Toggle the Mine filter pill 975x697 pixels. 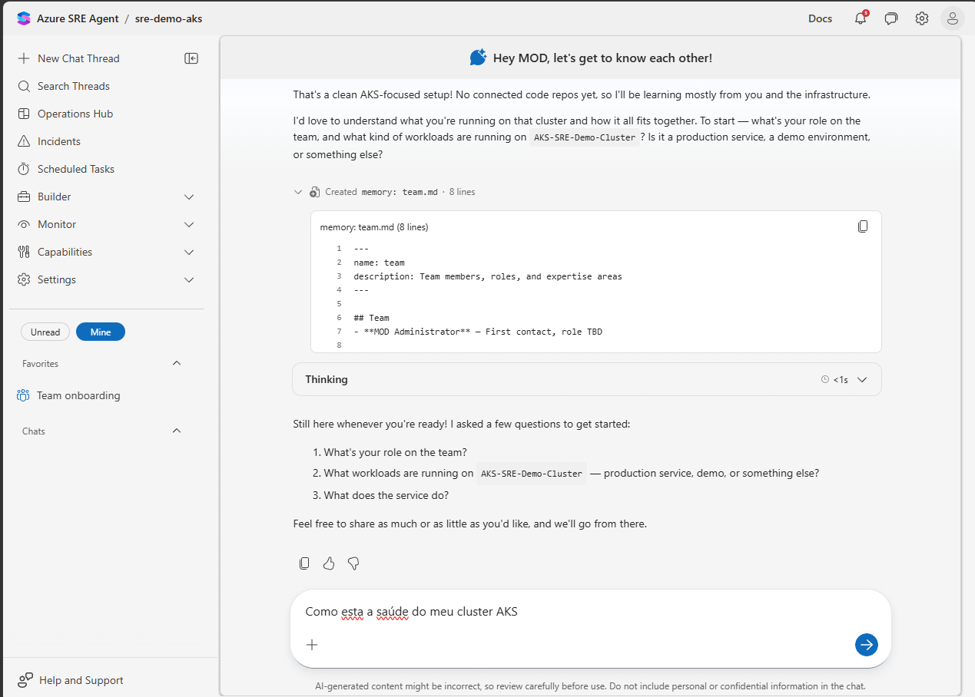coord(100,332)
